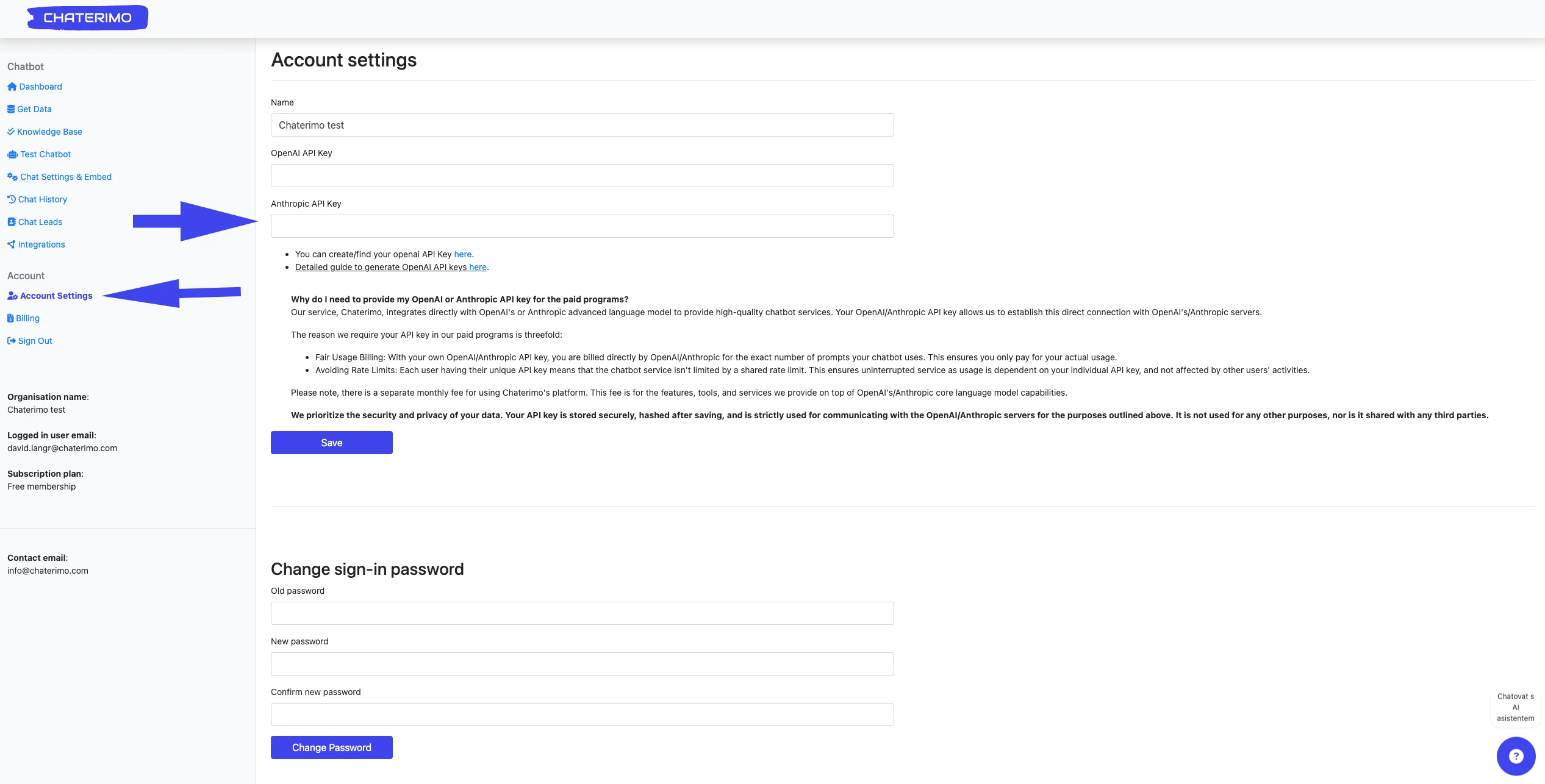
Task: Open Billing from the sidebar
Action: [27, 318]
